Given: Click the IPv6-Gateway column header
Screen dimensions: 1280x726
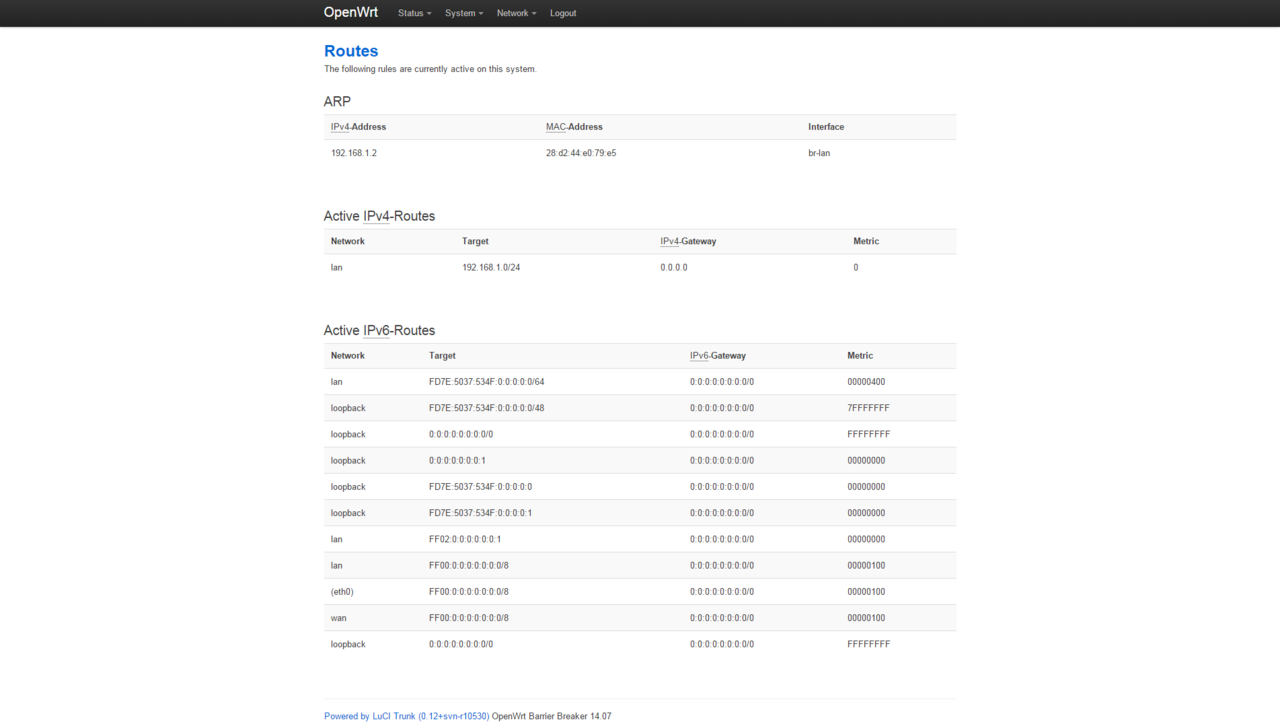Looking at the screenshot, I should pos(718,355).
